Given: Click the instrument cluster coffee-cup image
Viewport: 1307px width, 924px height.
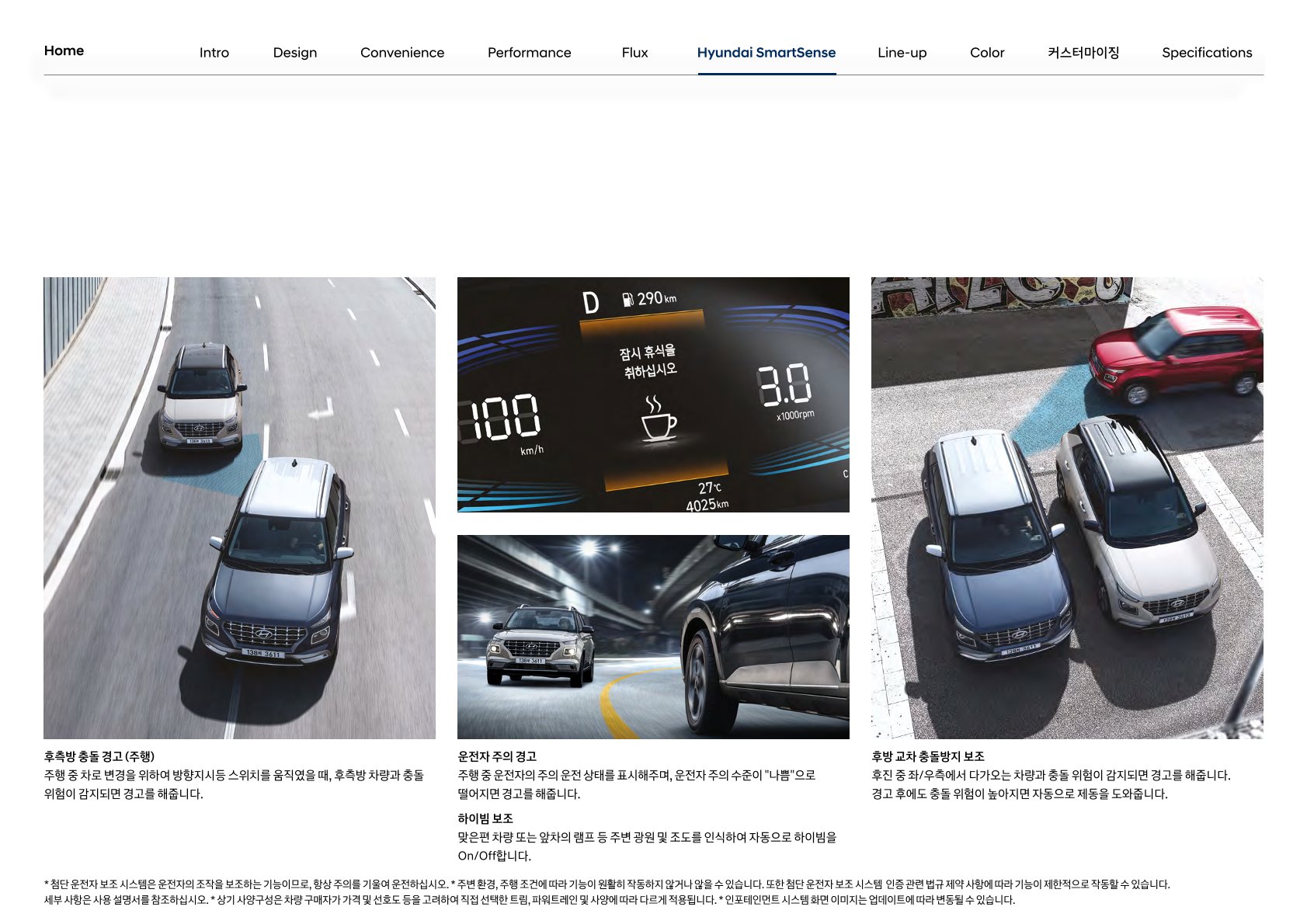Looking at the screenshot, I should pos(653,394).
